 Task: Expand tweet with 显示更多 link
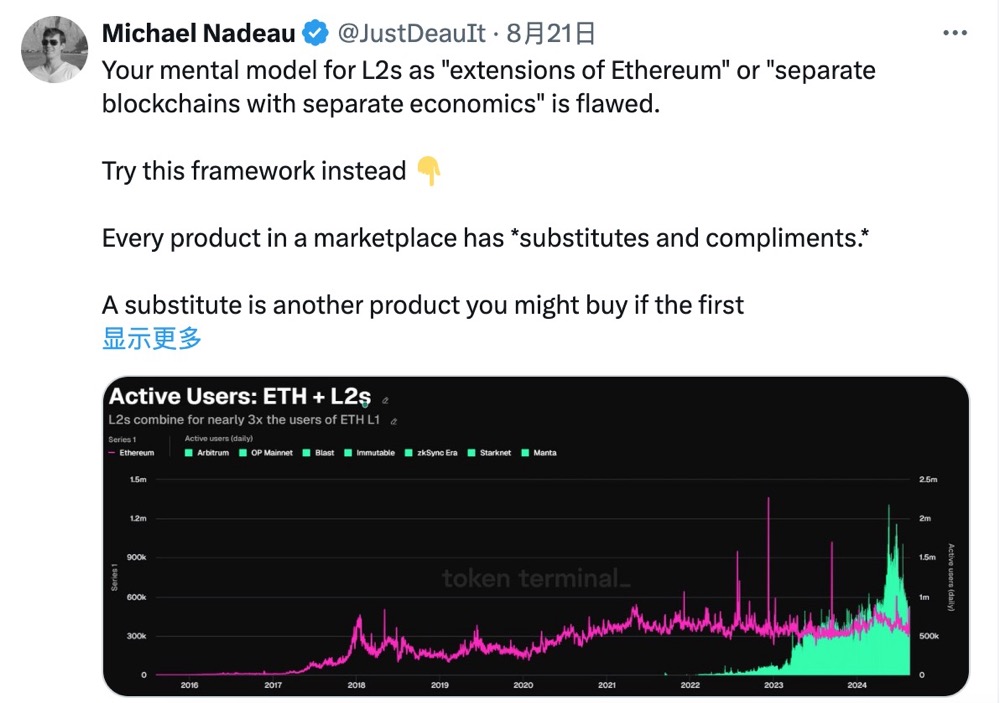coord(152,338)
